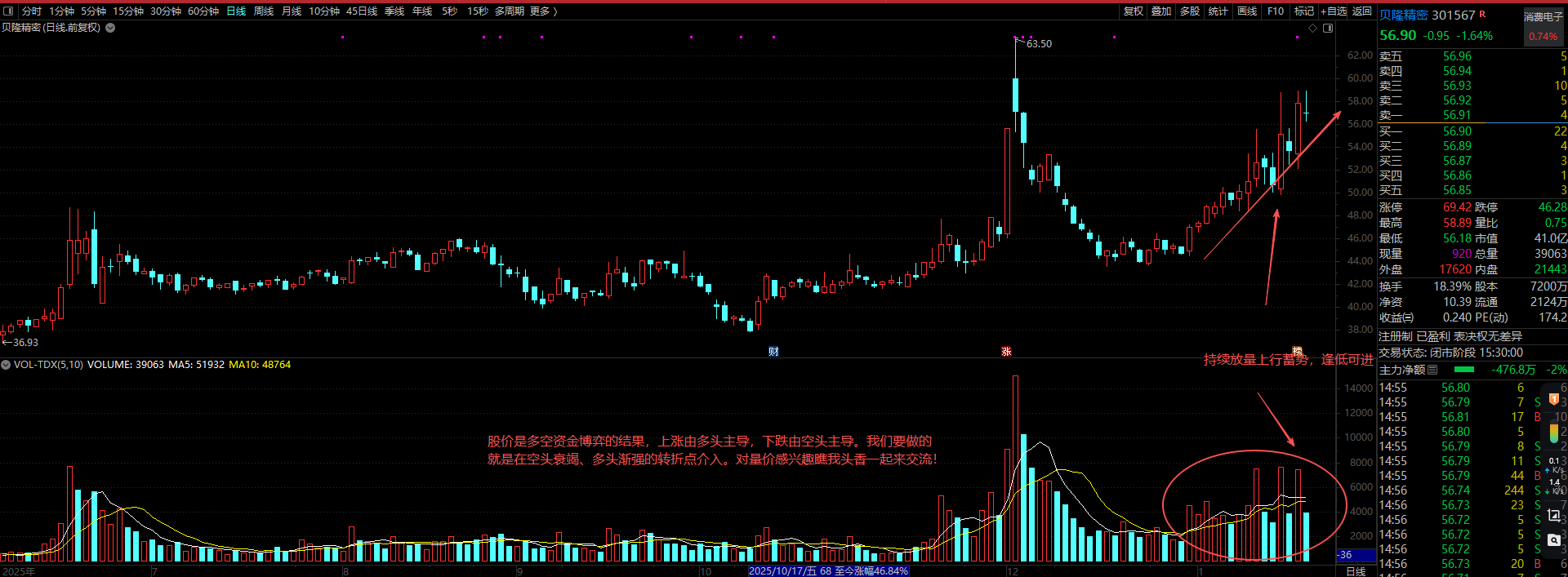Screen dimensions: 1568x577
Task: Click the 涨 marker below December candles
Action: (x=1006, y=352)
